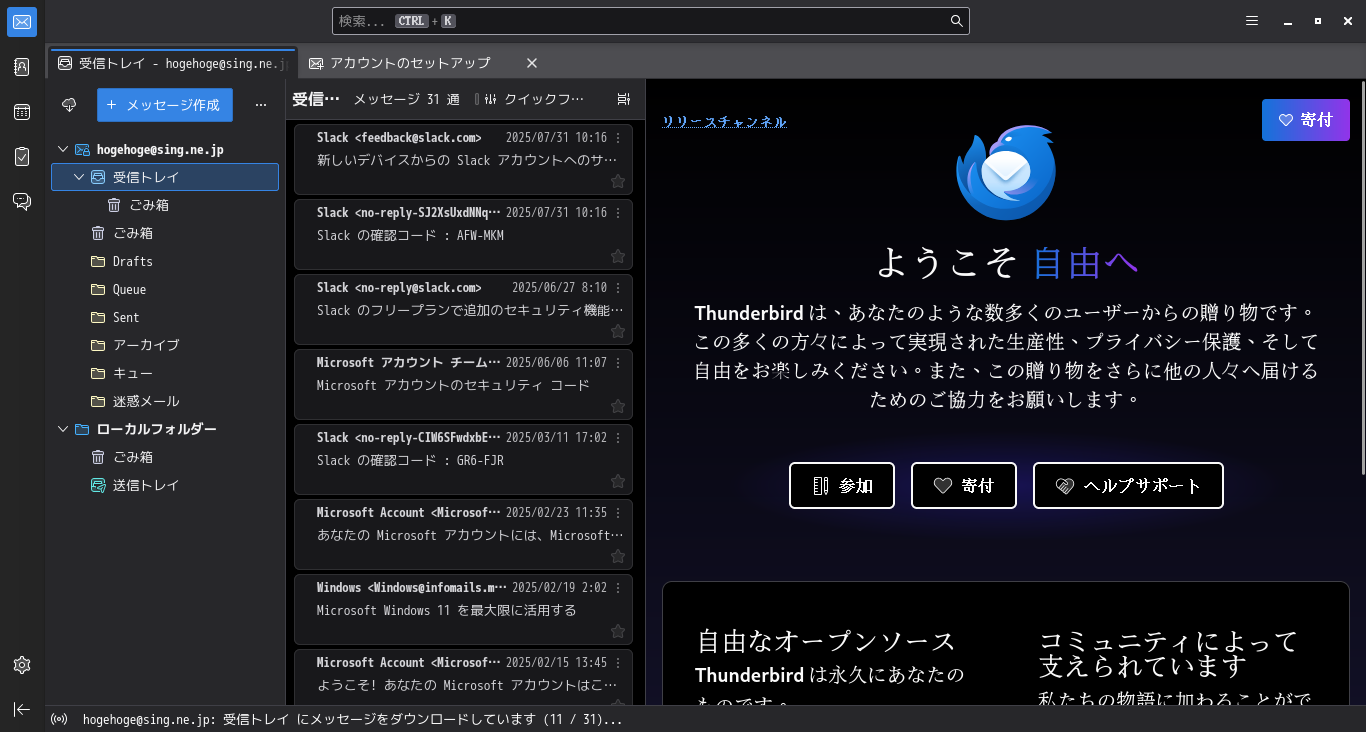Open the リリースチャンネル link
Screen dimensions: 1366x732
(724, 122)
